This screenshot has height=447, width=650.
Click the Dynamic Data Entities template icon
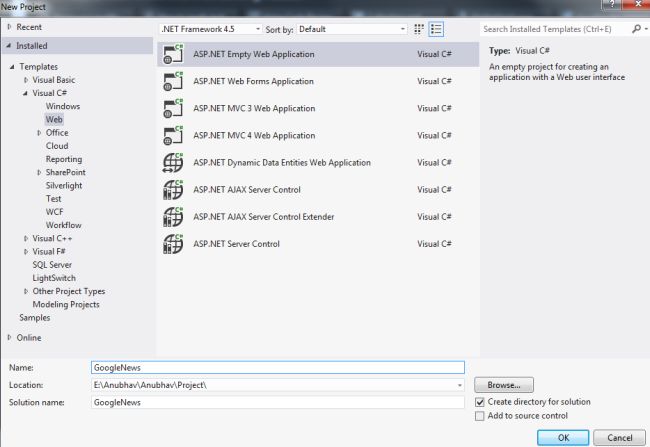[x=173, y=163]
